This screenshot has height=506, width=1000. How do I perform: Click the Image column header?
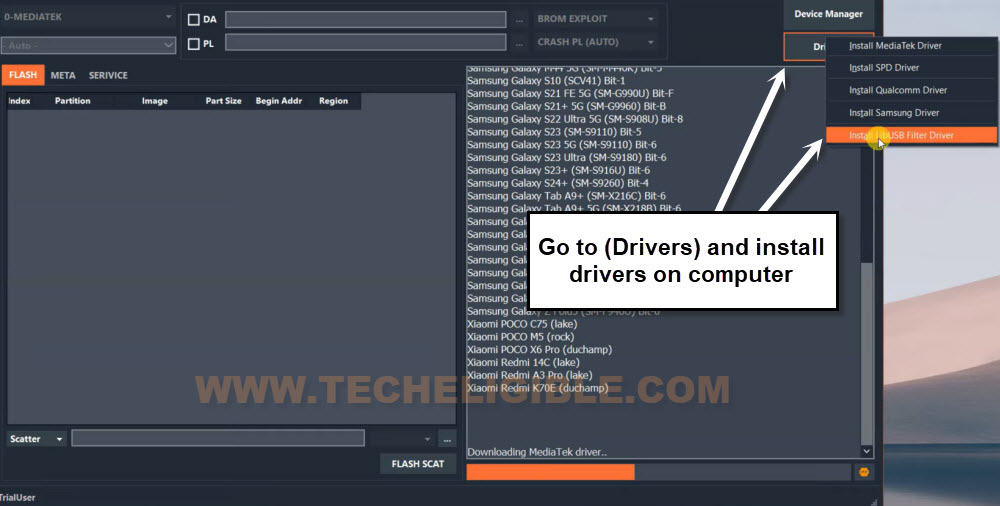pyautogui.click(x=154, y=101)
